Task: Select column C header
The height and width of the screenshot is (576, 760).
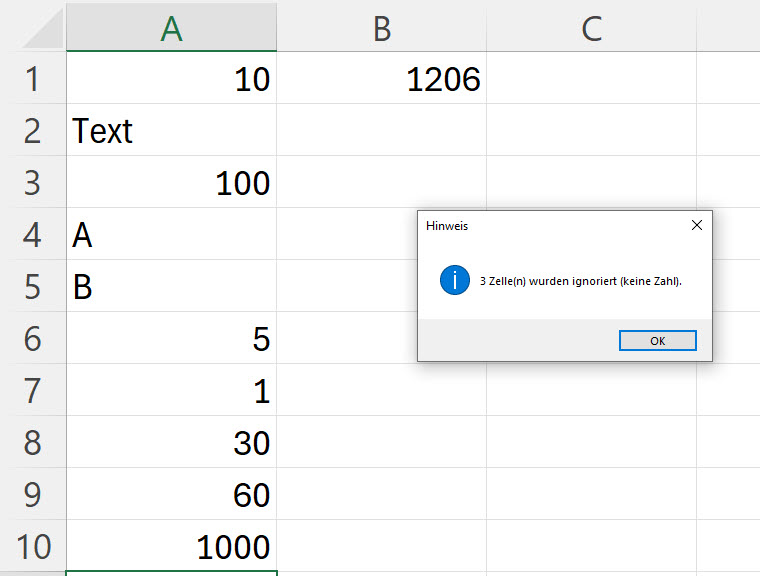Action: (591, 29)
